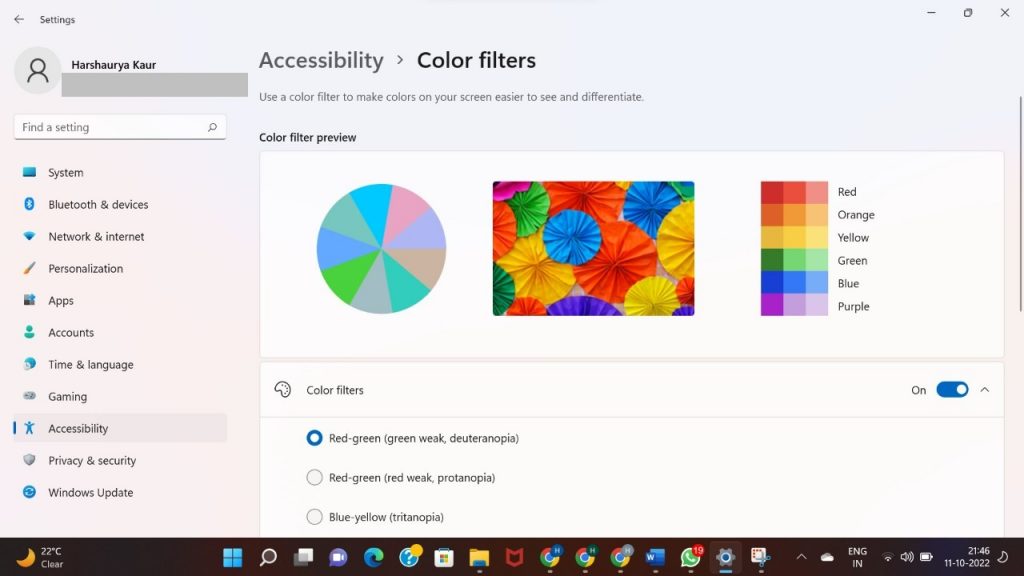
Task: Collapse the Color filters section chevron
Action: 985,390
